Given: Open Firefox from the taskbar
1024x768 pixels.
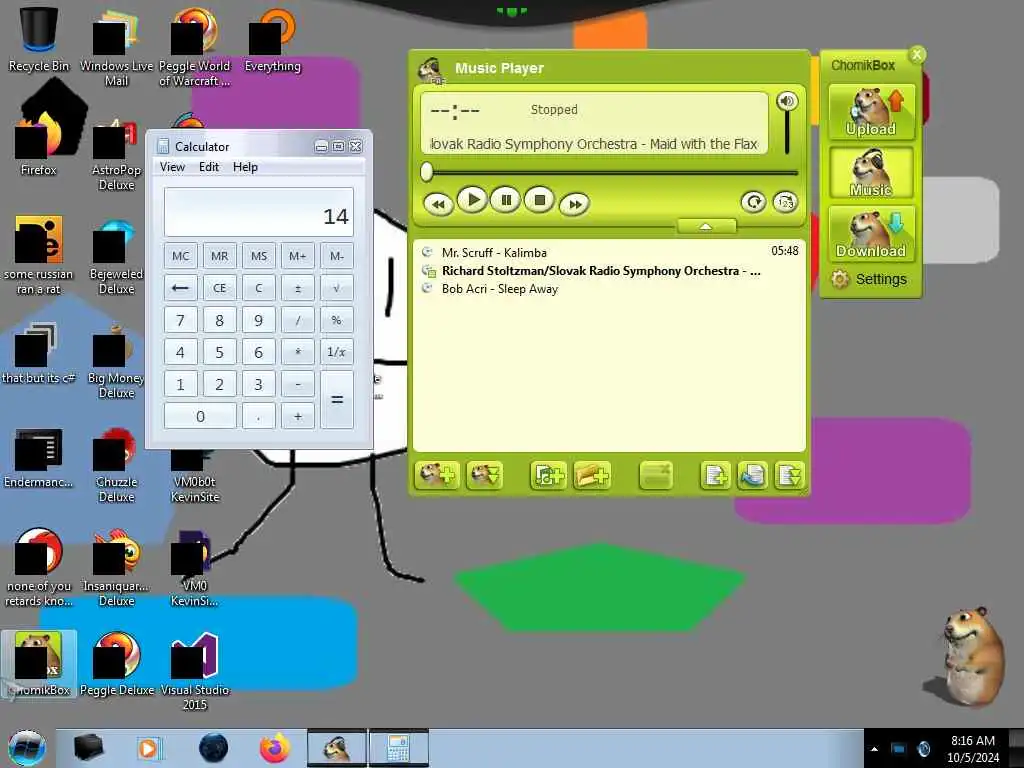Looking at the screenshot, I should point(275,748).
